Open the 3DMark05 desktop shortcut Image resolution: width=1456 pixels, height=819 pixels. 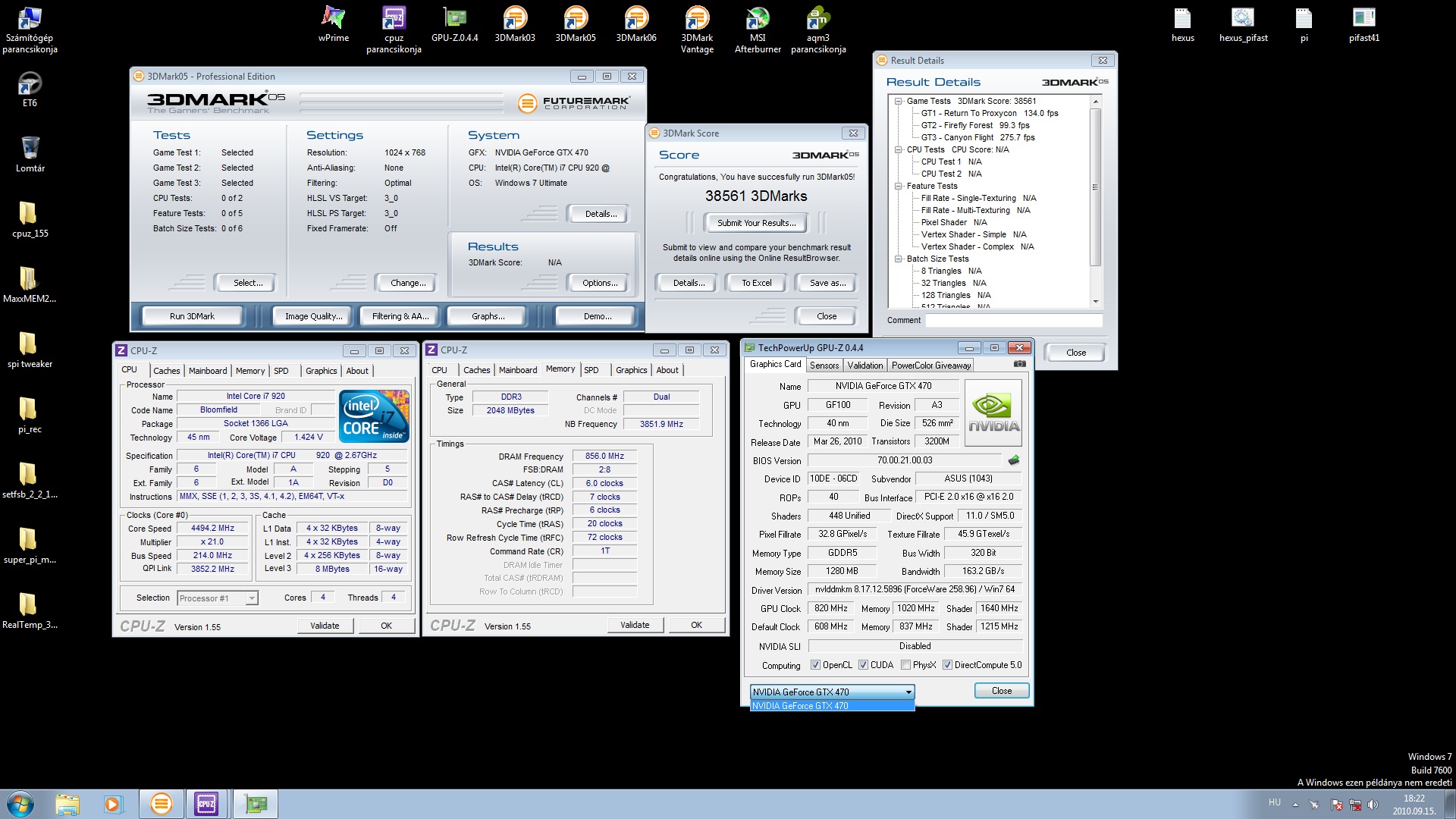[576, 24]
